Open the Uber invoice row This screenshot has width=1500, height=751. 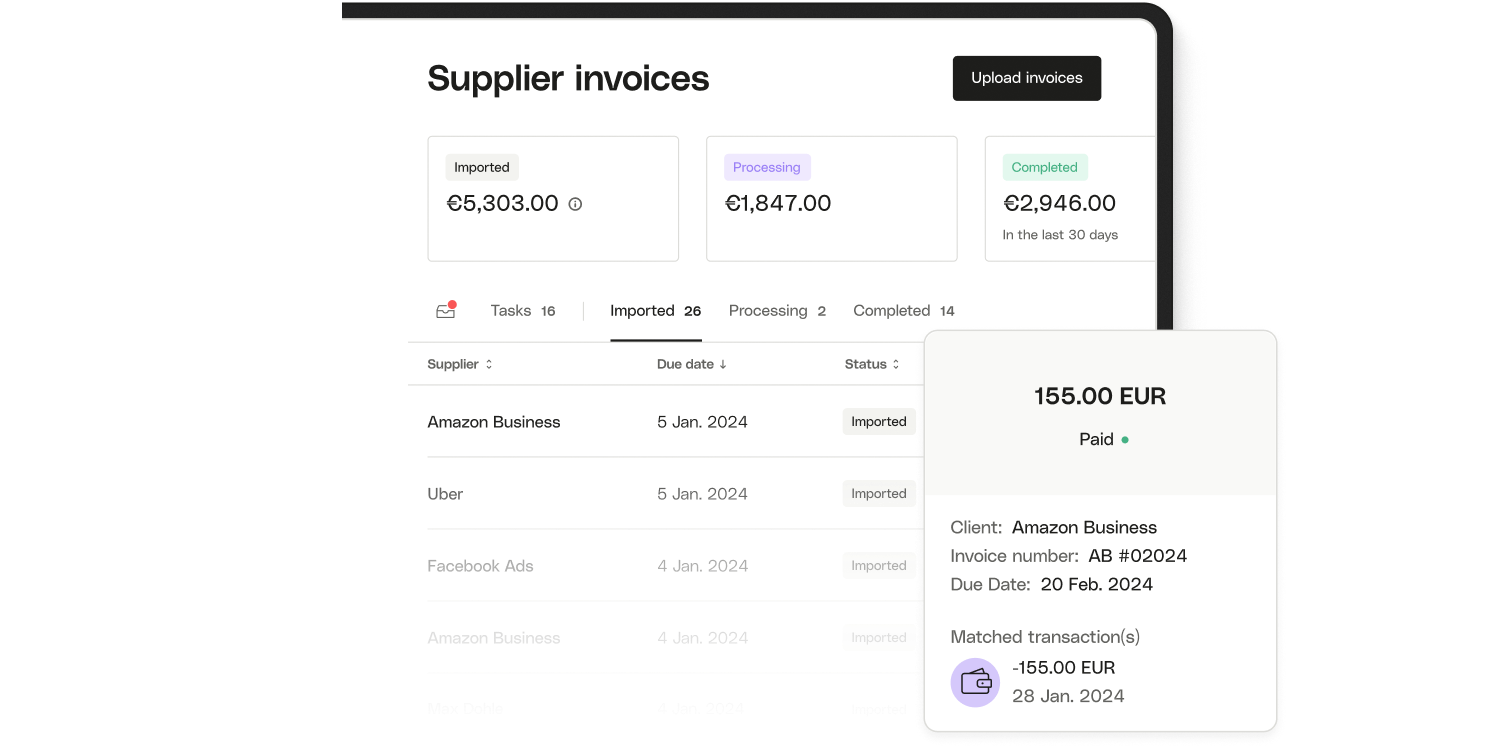[665, 494]
